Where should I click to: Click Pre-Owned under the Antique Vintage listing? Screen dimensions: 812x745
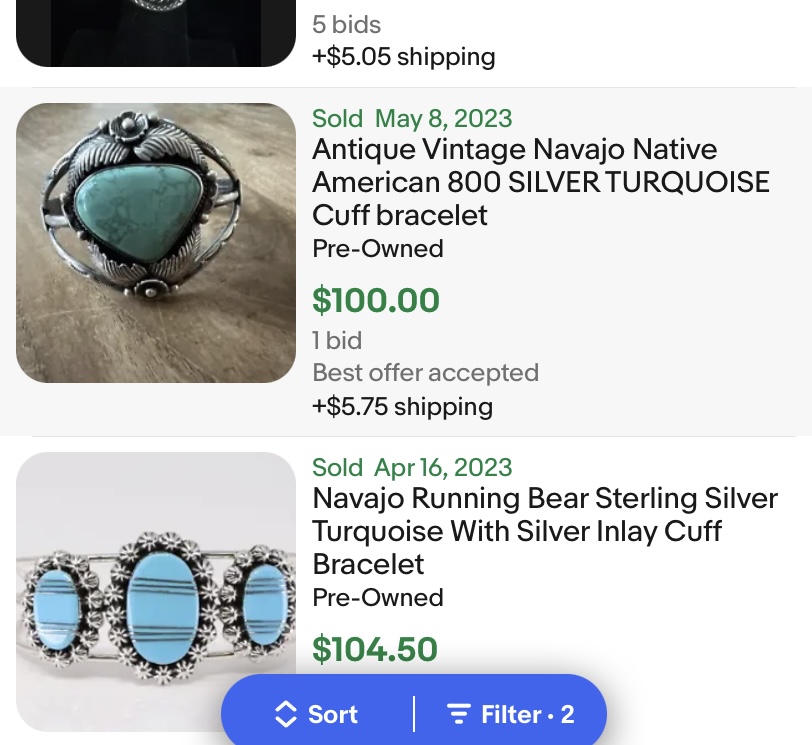(x=378, y=248)
